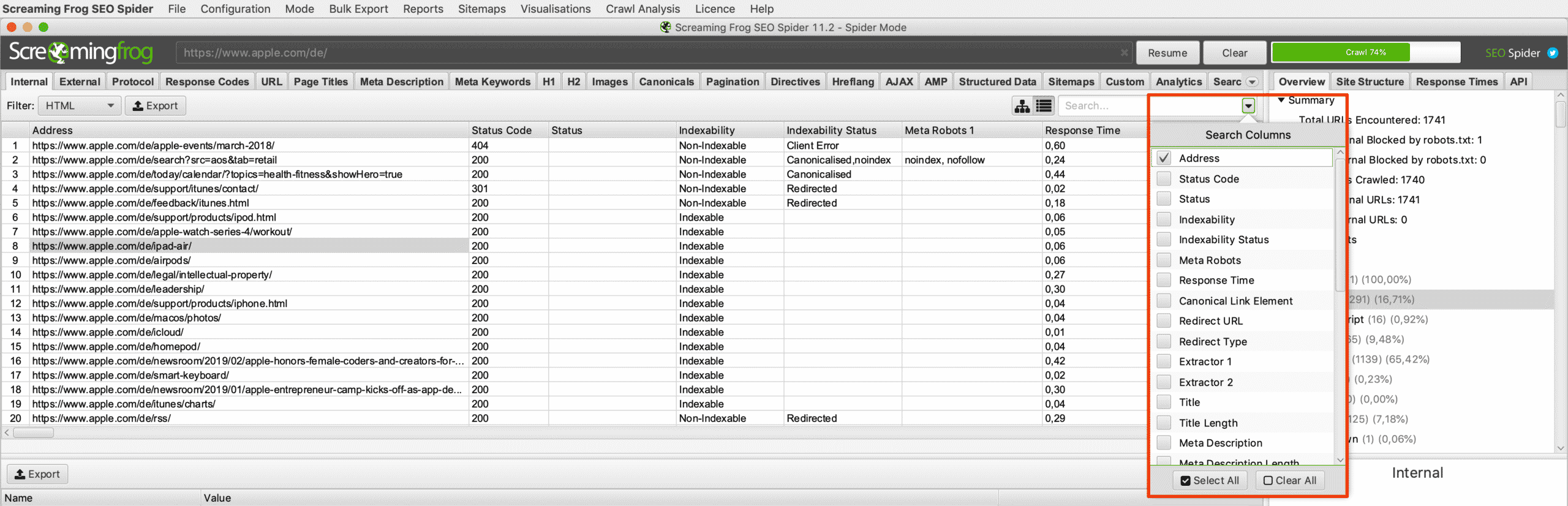Tick the Indexability checkbox
This screenshot has width=1568, height=506.
(x=1164, y=219)
